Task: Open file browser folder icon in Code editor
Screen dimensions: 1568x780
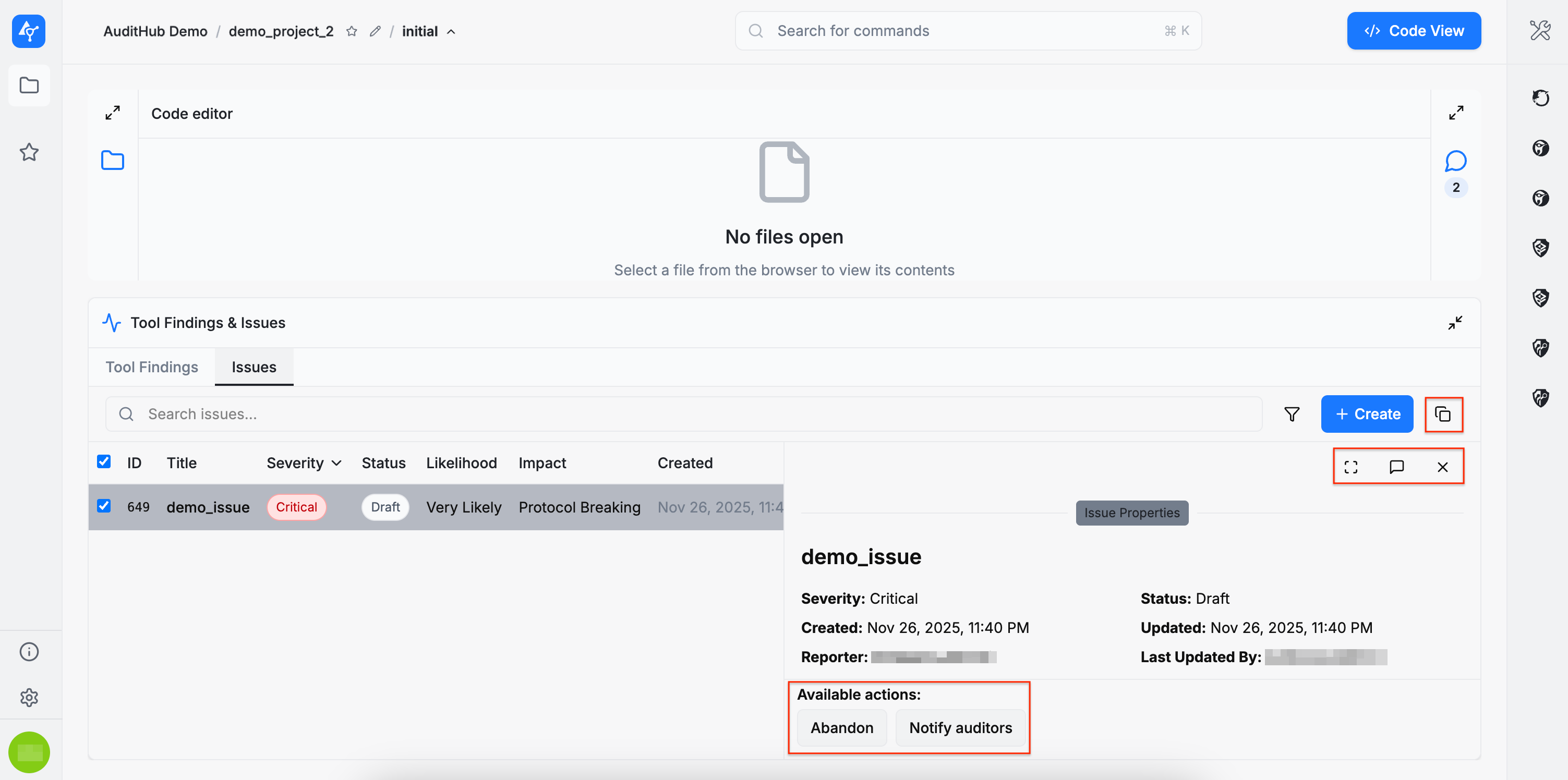Action: point(112,161)
